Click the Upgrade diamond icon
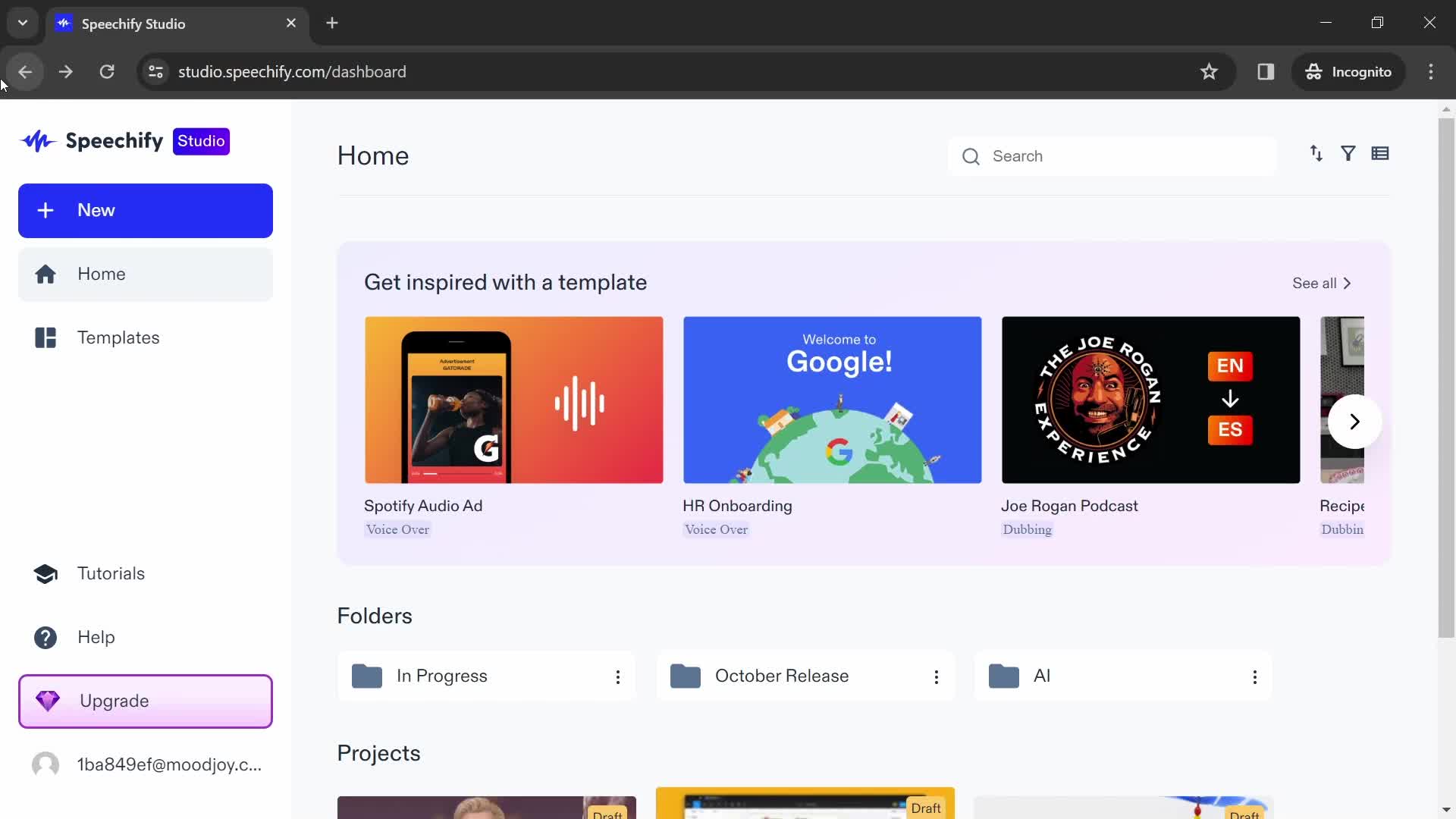1456x819 pixels. tap(47, 700)
